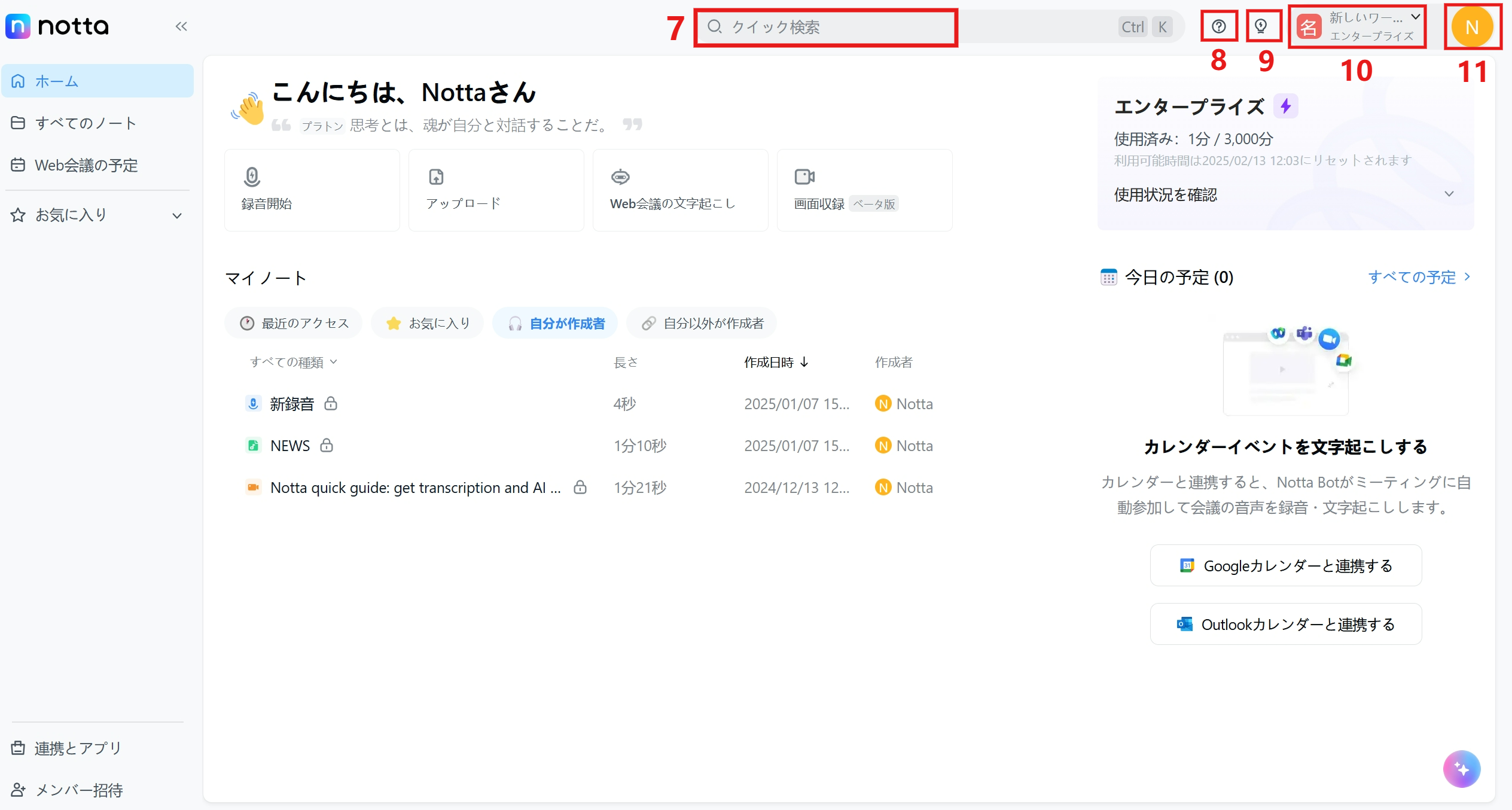The width and height of the screenshot is (1512, 810).
Task: Click Outlookカレンダーと連携する button
Action: click(1286, 624)
